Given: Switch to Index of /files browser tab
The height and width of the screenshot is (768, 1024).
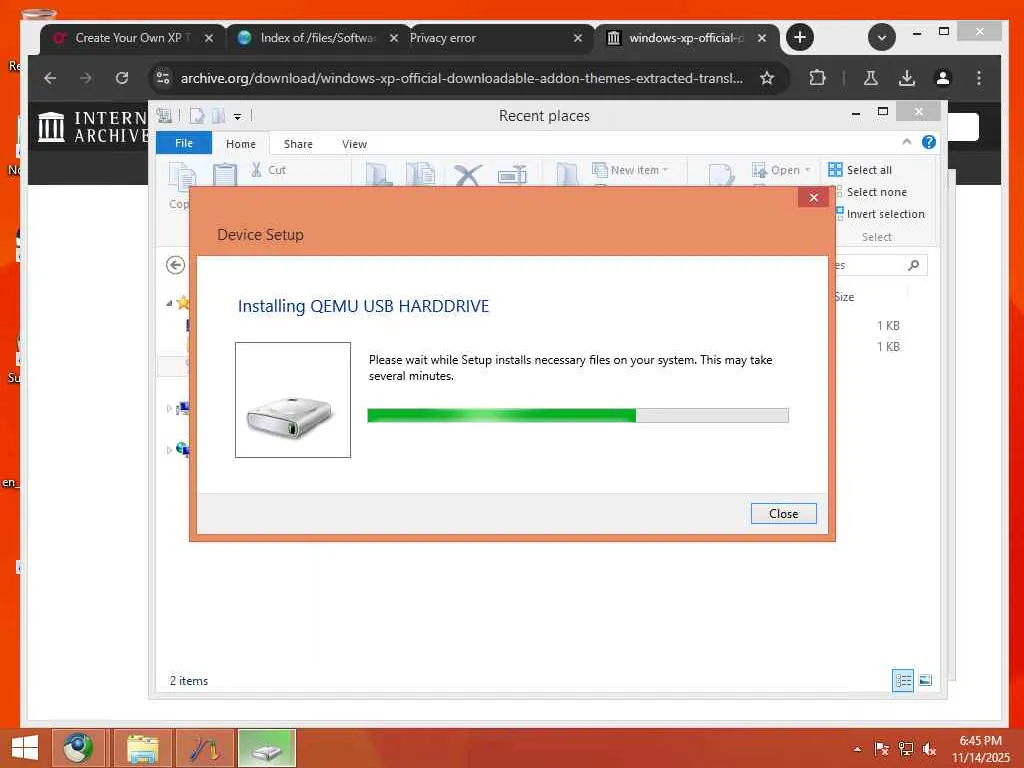Looking at the screenshot, I should pos(318,38).
